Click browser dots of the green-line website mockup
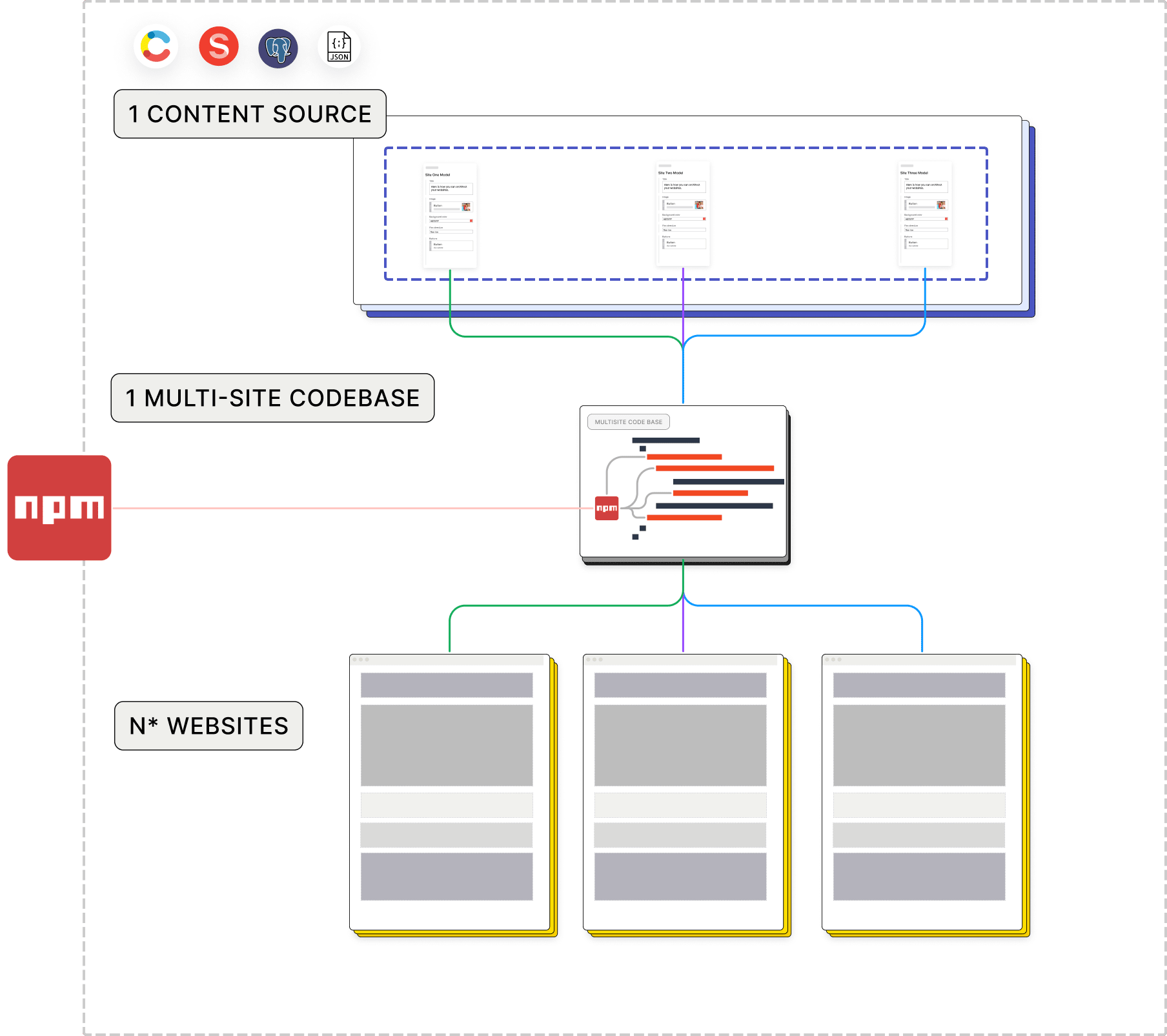 [x=361, y=660]
